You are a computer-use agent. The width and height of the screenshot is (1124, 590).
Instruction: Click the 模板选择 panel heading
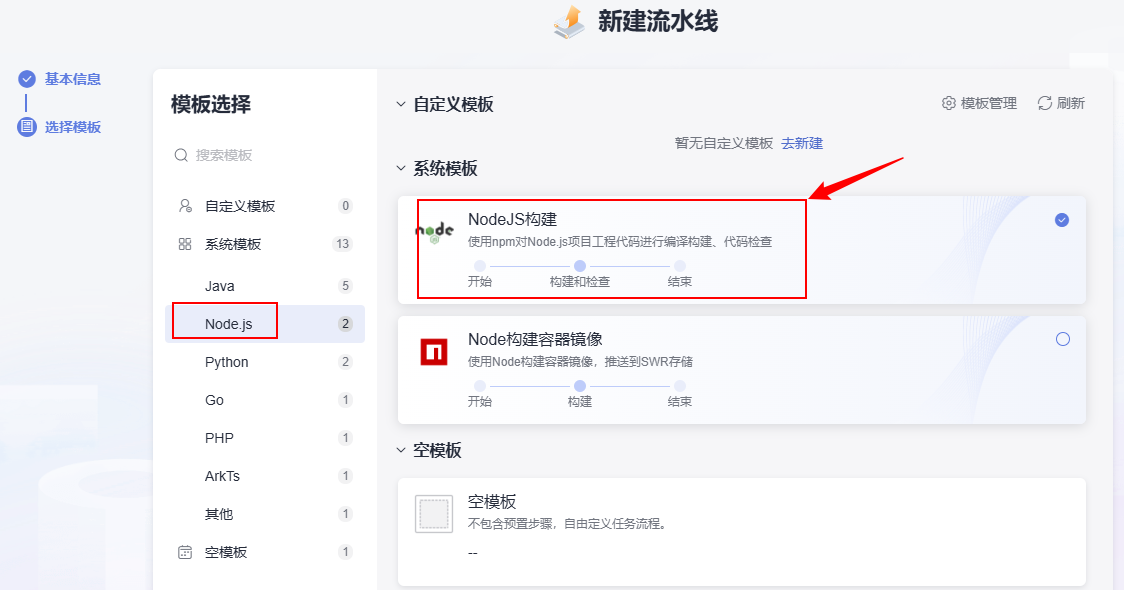click(x=211, y=105)
